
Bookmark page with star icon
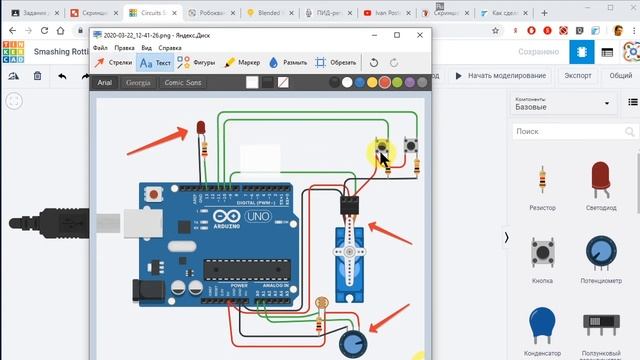495,31
